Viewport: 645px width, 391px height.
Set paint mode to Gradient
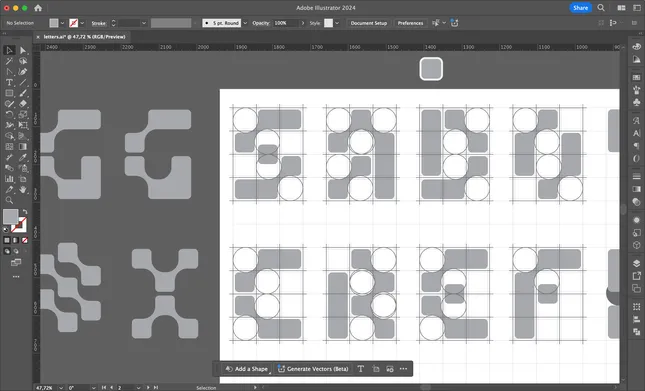(x=16, y=240)
